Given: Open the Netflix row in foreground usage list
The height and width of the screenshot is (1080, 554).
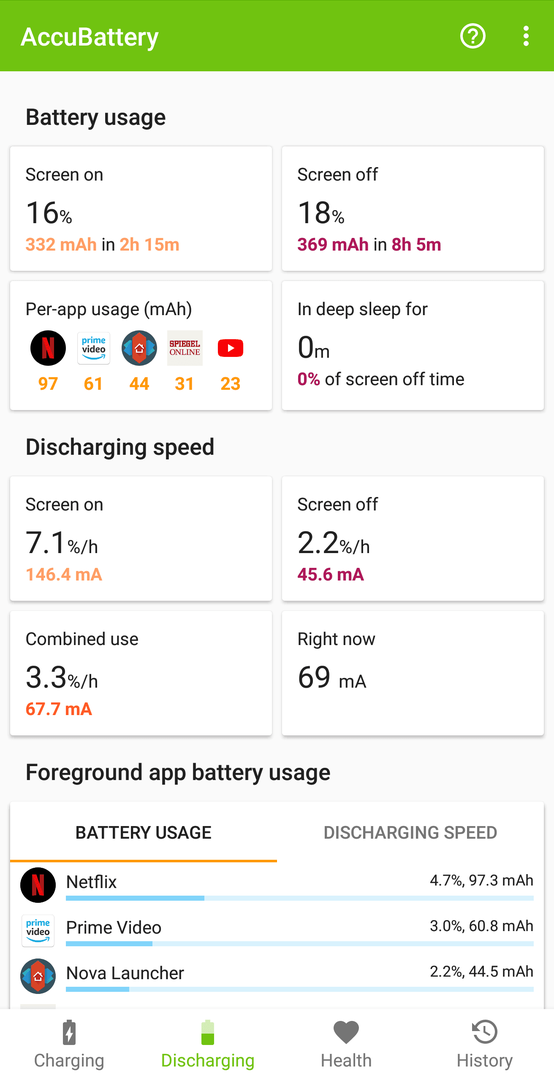Looking at the screenshot, I should click(x=277, y=885).
